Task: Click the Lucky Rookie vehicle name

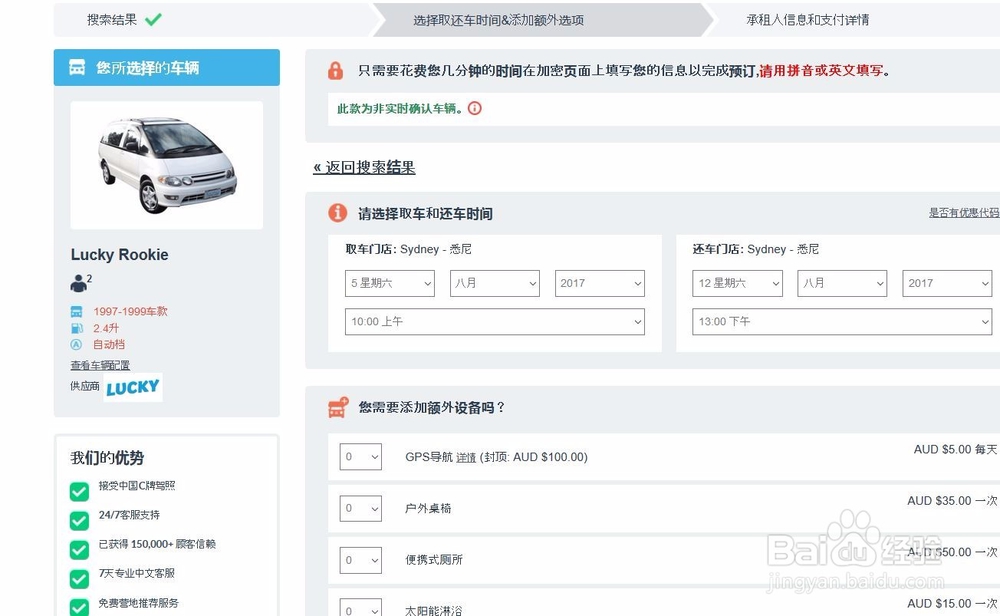Action: 119,254
